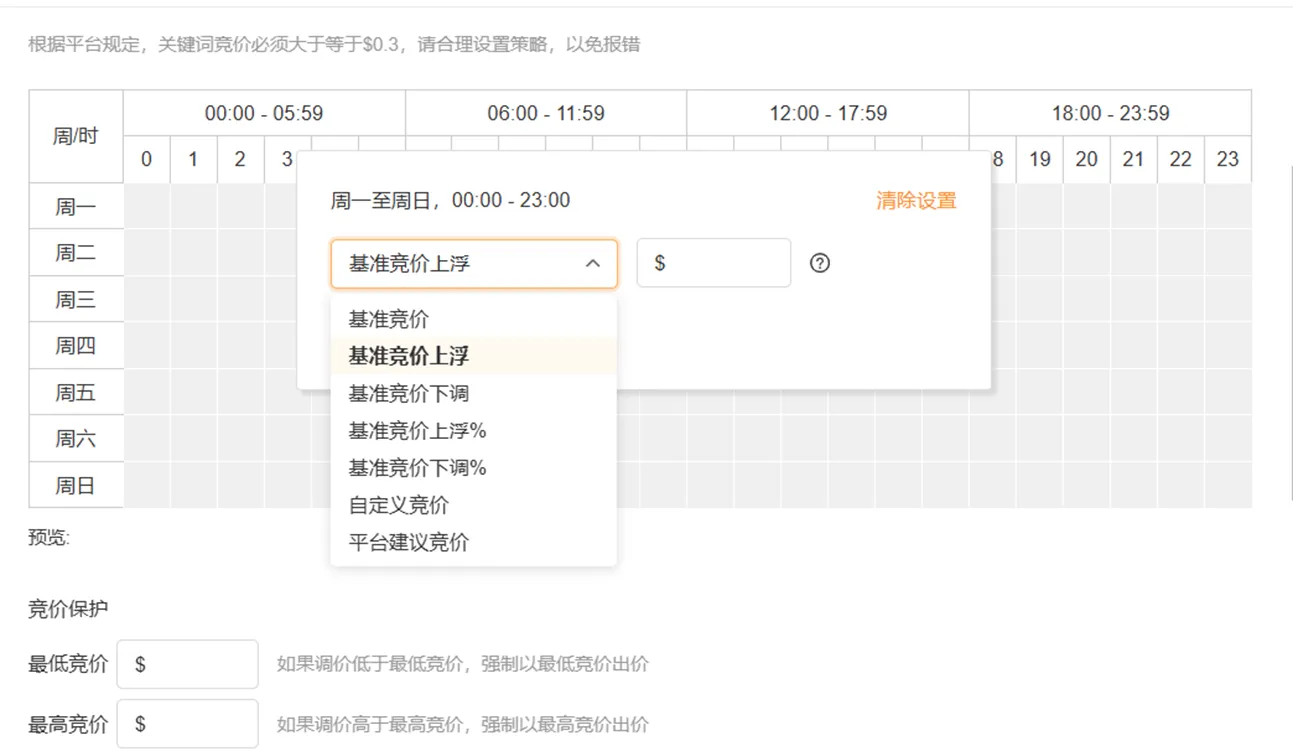Select the 周一 row header
This screenshot has width=1293, height=751.
click(x=75, y=206)
